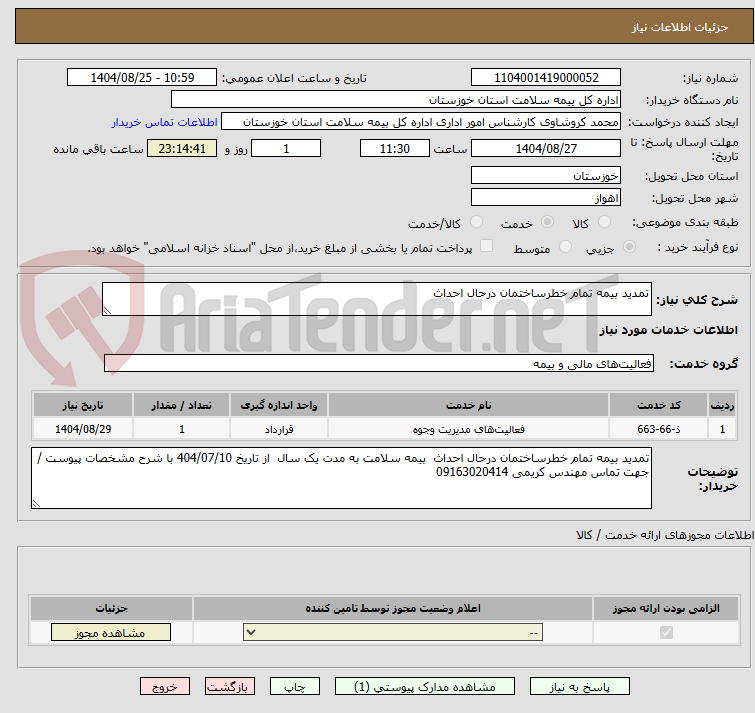Click the توضیحات خریدار text box
Image resolution: width=755 pixels, height=713 pixels.
coord(342,478)
